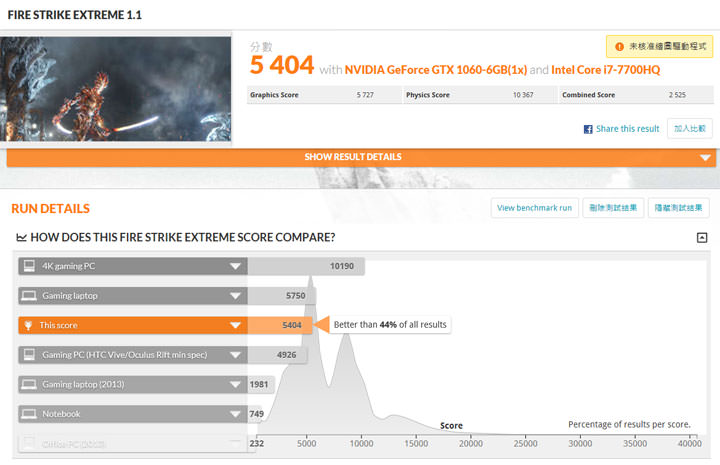Click the View benchmark run button

tap(534, 208)
